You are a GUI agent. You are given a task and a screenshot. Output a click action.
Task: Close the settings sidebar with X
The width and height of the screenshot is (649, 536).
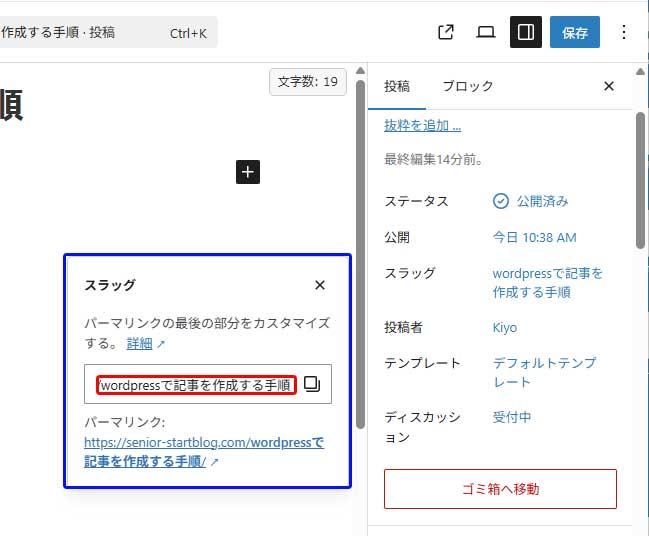[x=609, y=86]
